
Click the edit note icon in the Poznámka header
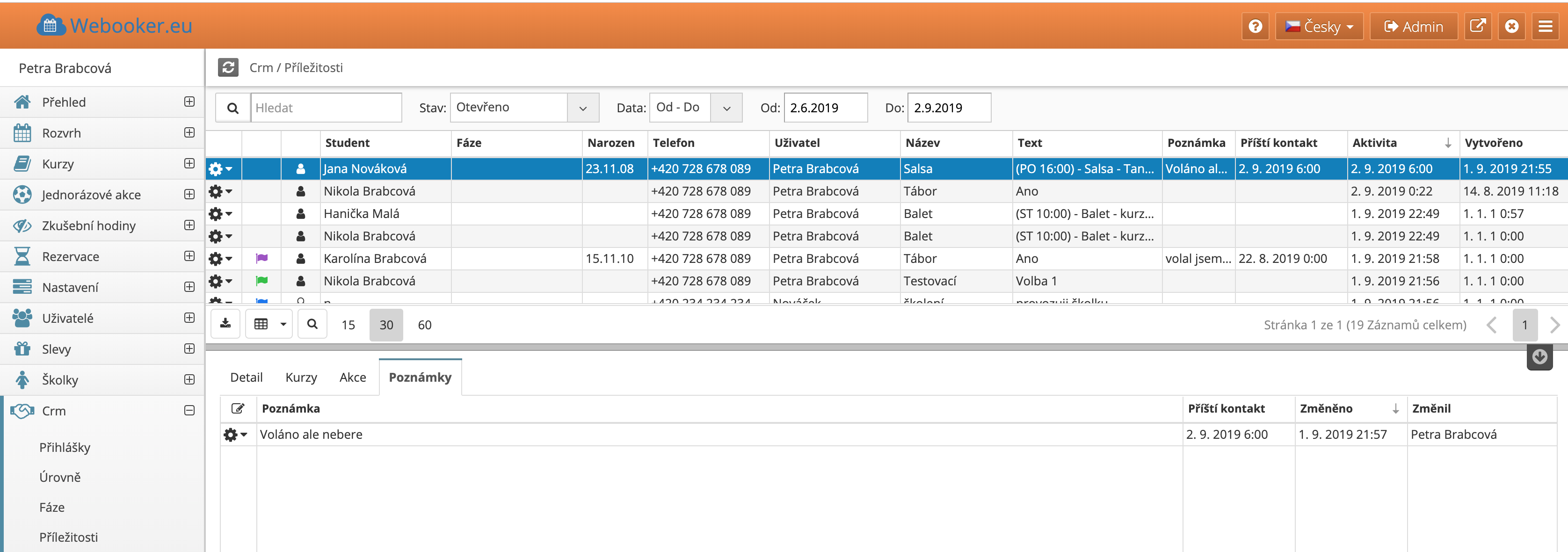tap(238, 408)
